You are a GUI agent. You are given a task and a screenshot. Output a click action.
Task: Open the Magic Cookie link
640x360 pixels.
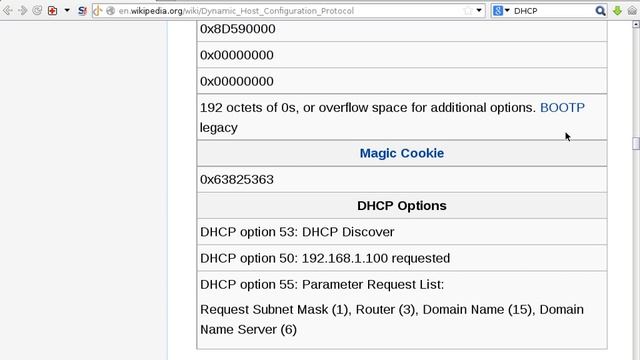pos(402,153)
